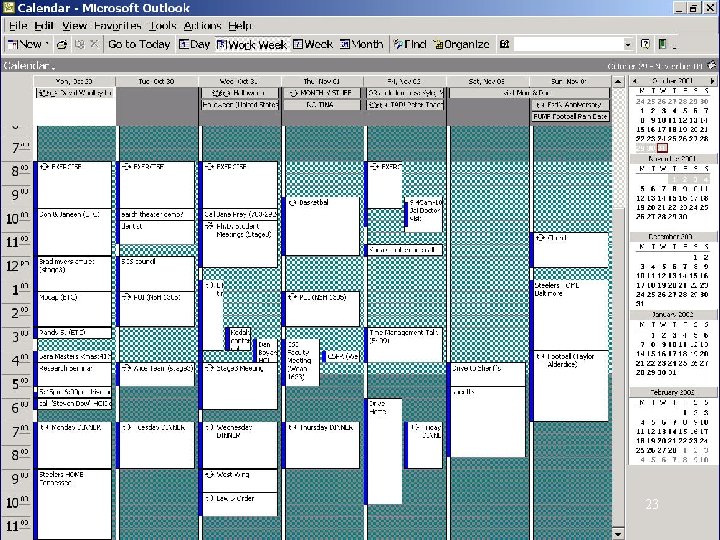Click the calendar icon in folder banner
The height and width of the screenshot is (540, 720).
coord(712,65)
